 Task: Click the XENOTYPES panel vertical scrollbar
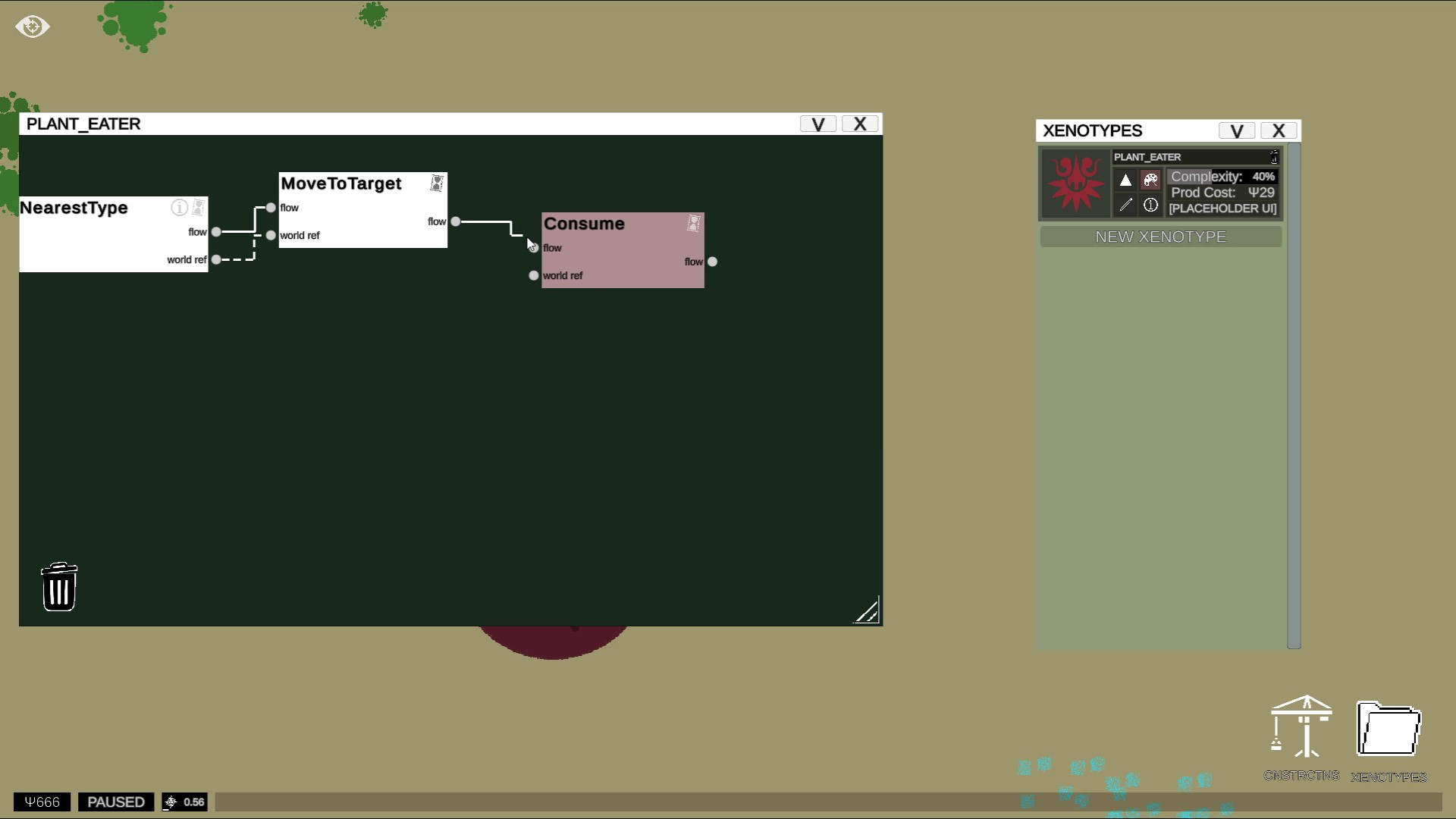[x=1294, y=394]
